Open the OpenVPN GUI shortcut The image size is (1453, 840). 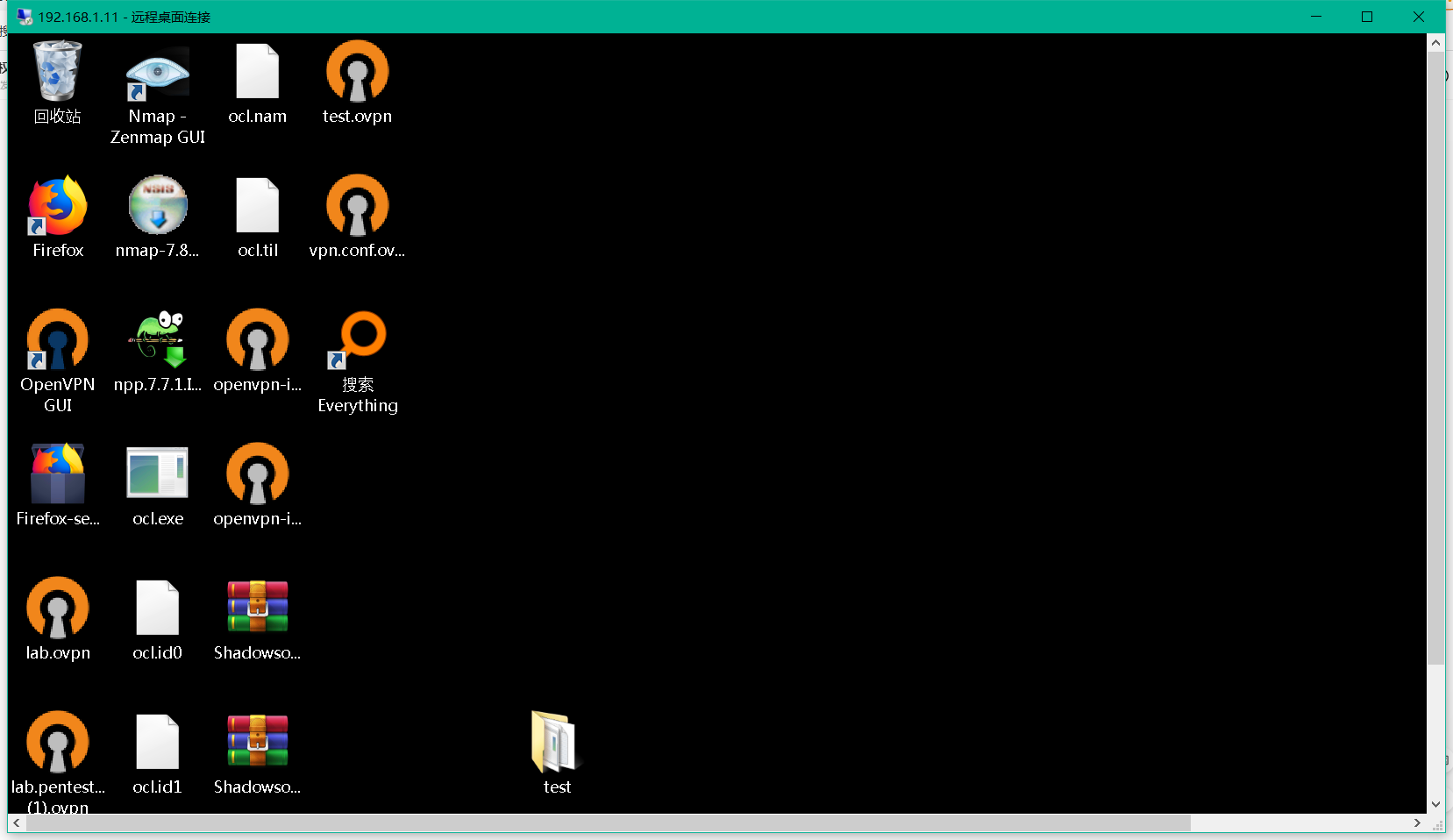point(58,339)
